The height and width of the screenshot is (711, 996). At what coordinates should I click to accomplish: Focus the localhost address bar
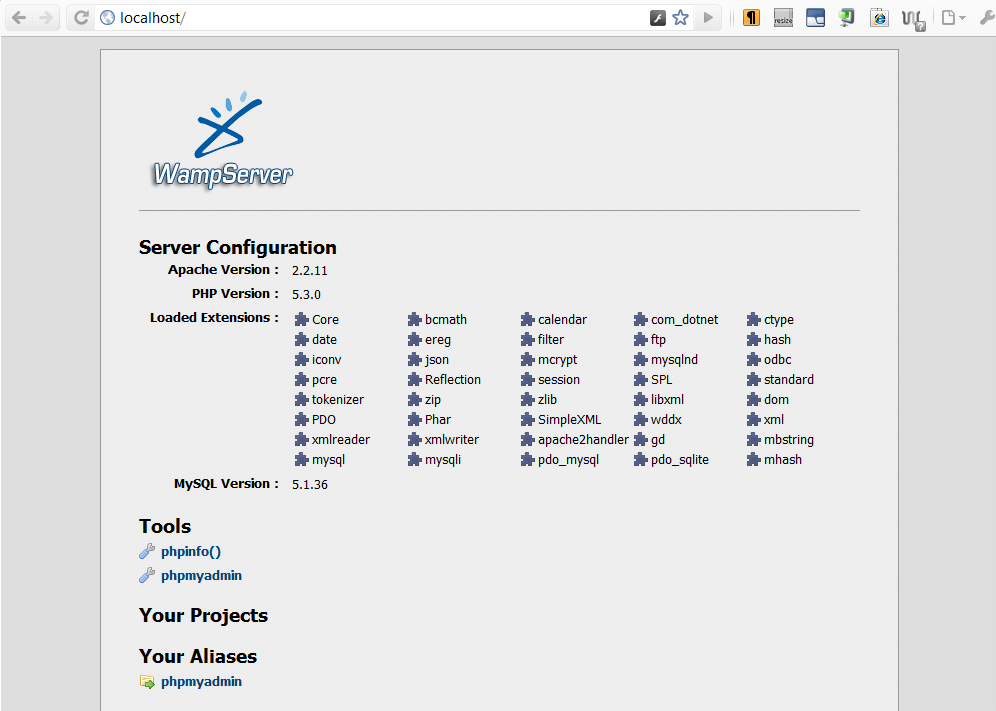pyautogui.click(x=375, y=18)
